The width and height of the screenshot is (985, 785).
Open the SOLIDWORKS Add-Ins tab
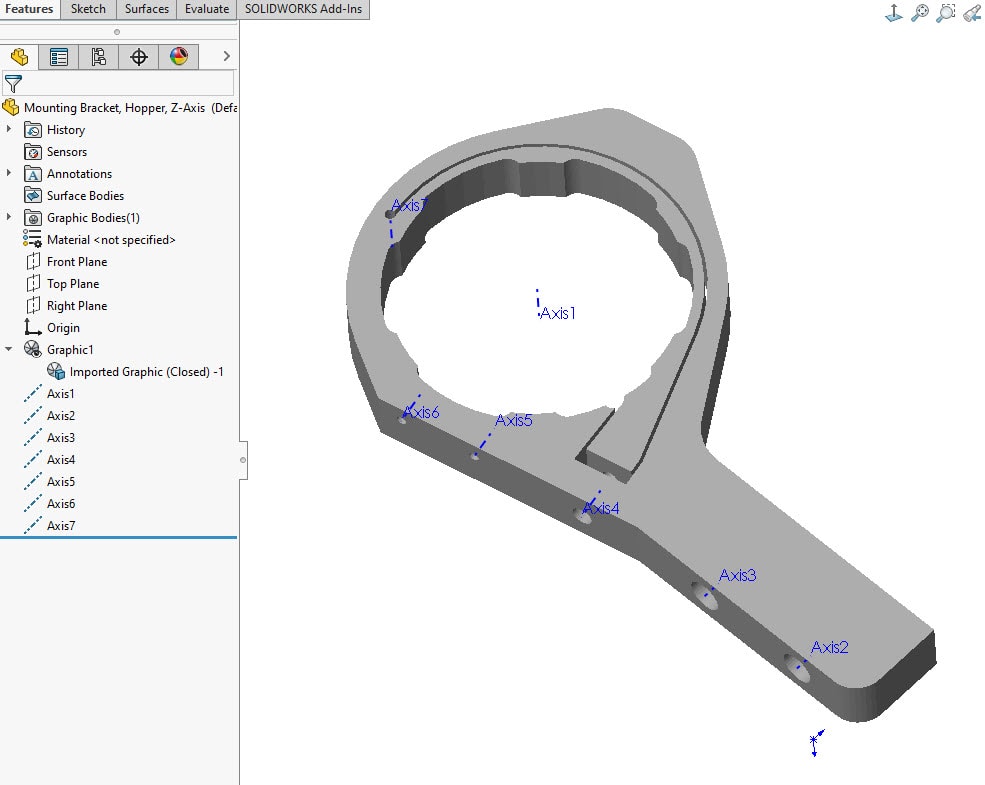303,9
